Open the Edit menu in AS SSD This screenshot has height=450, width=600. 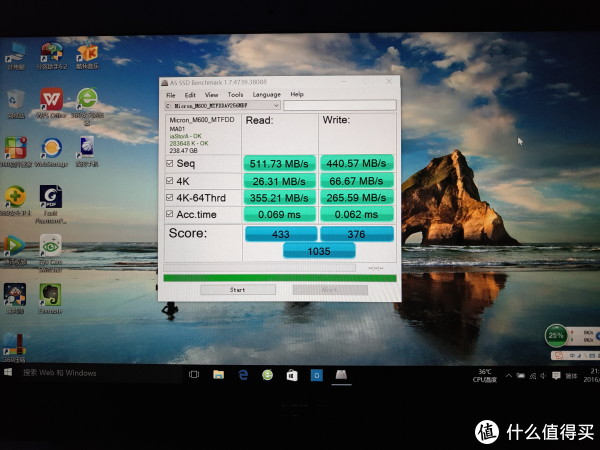click(x=190, y=95)
